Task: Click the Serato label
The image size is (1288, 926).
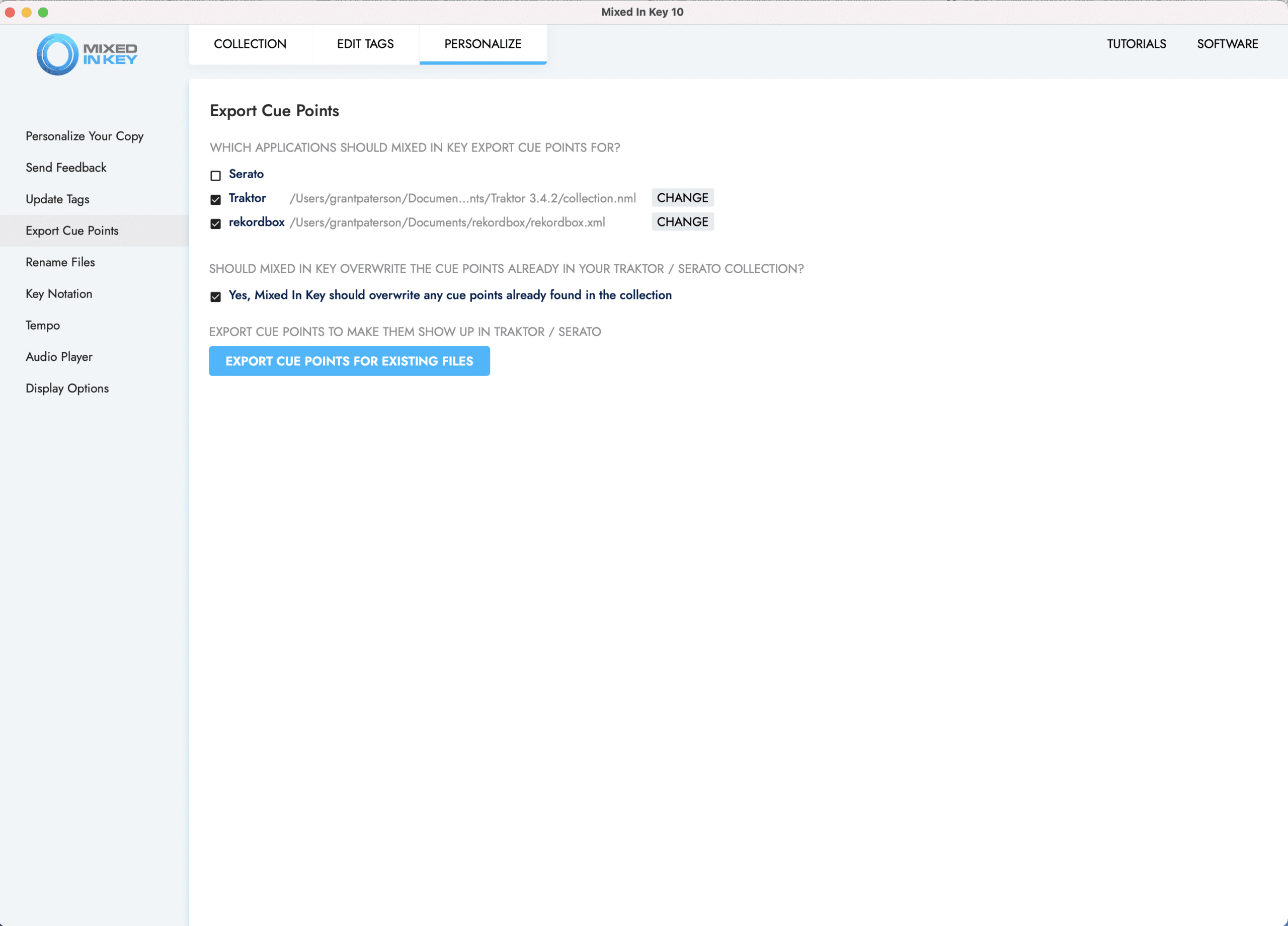Action: [247, 174]
